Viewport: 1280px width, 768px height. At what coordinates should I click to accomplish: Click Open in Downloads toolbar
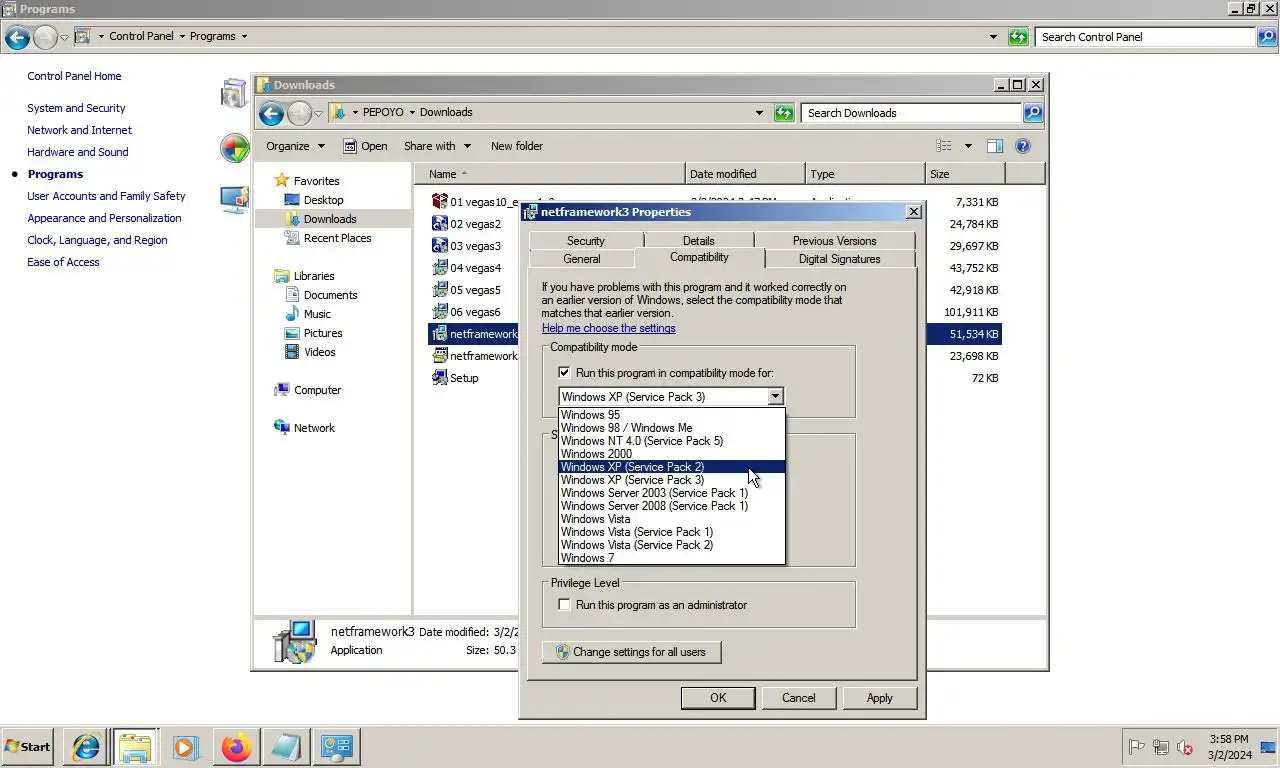(365, 146)
